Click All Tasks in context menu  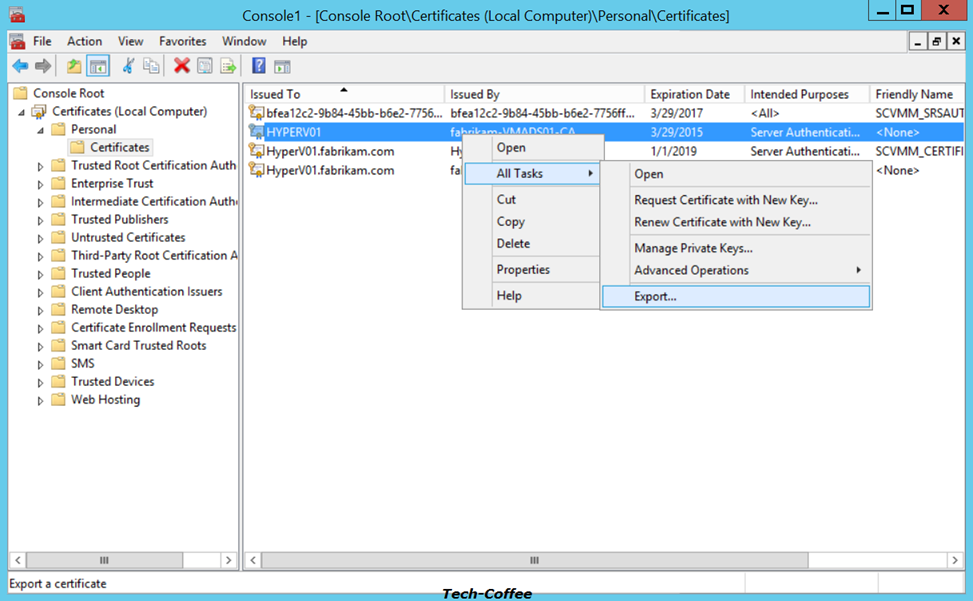click(532, 174)
